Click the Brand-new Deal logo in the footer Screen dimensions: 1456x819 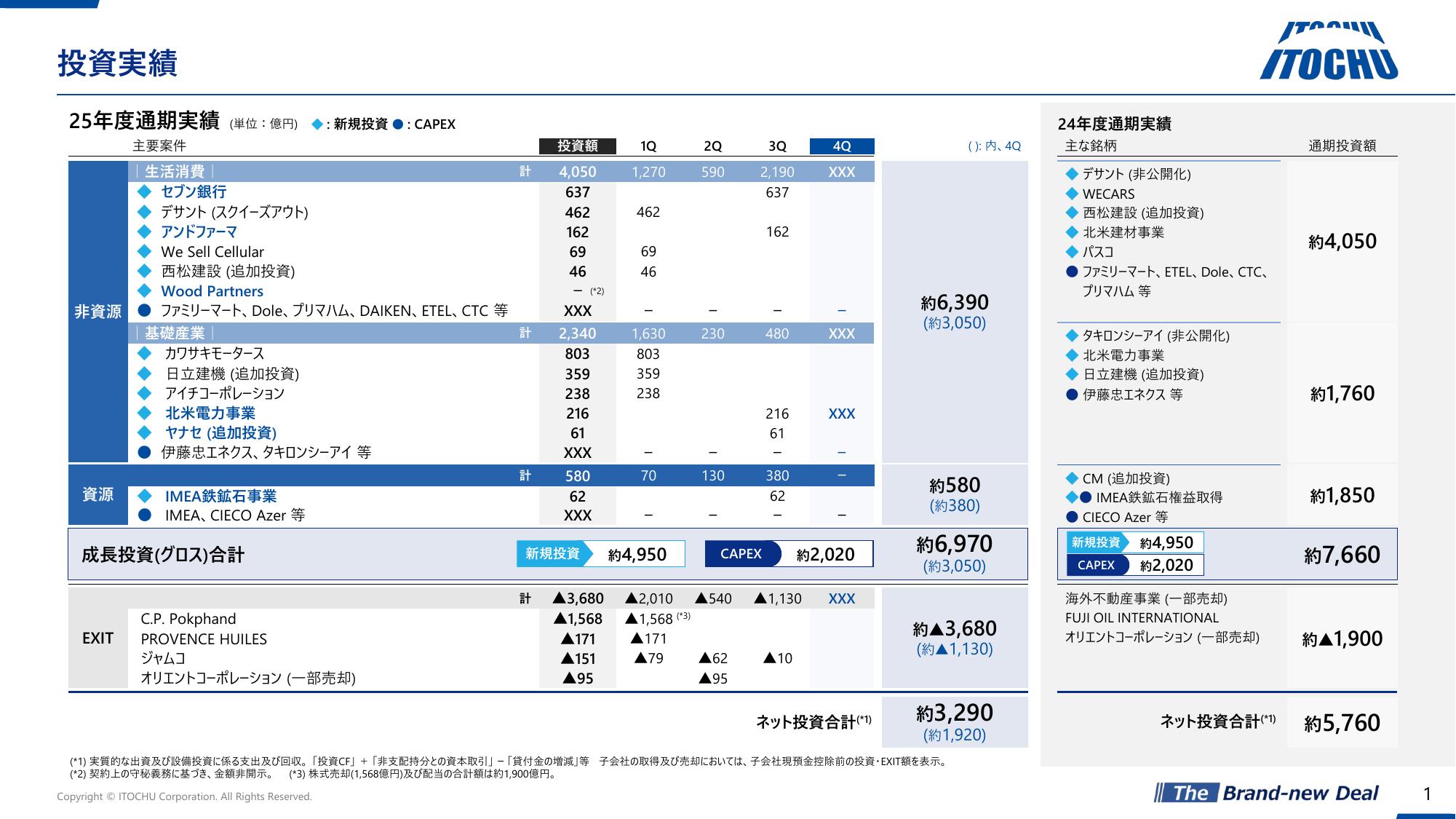[1267, 793]
